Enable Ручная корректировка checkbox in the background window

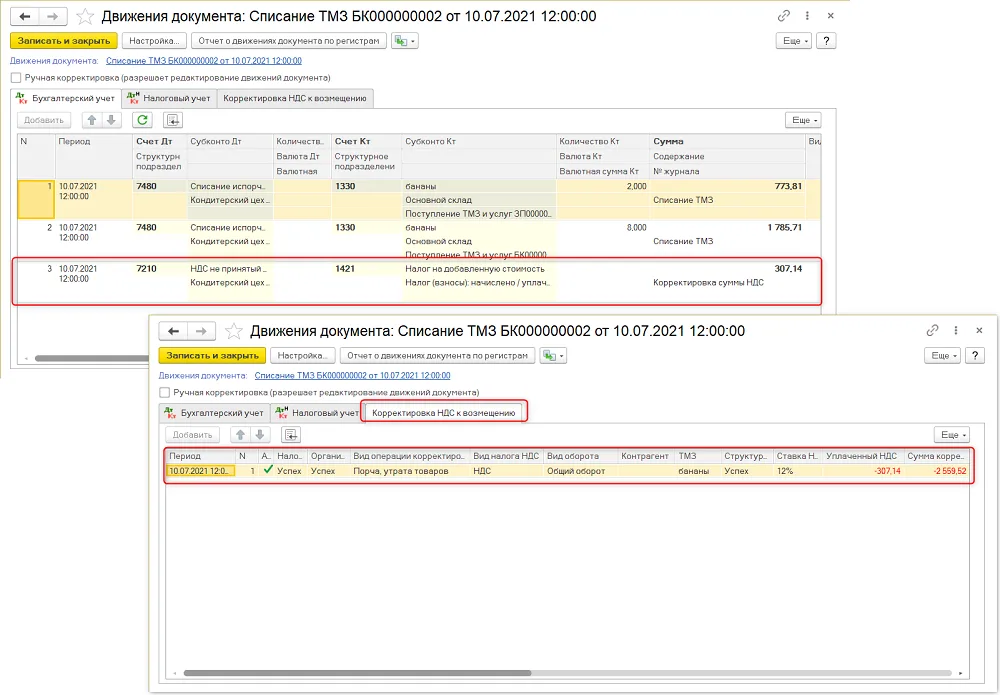(x=16, y=78)
